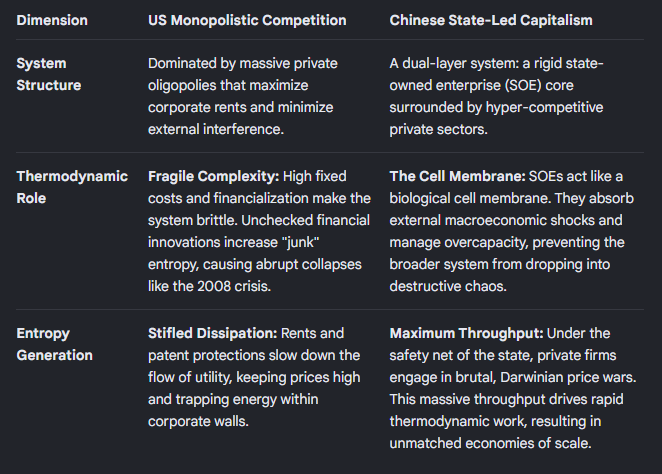Viewport: 662px width, 474px height.
Task: Click the text about corporate walls
Action: [x=198, y=421]
